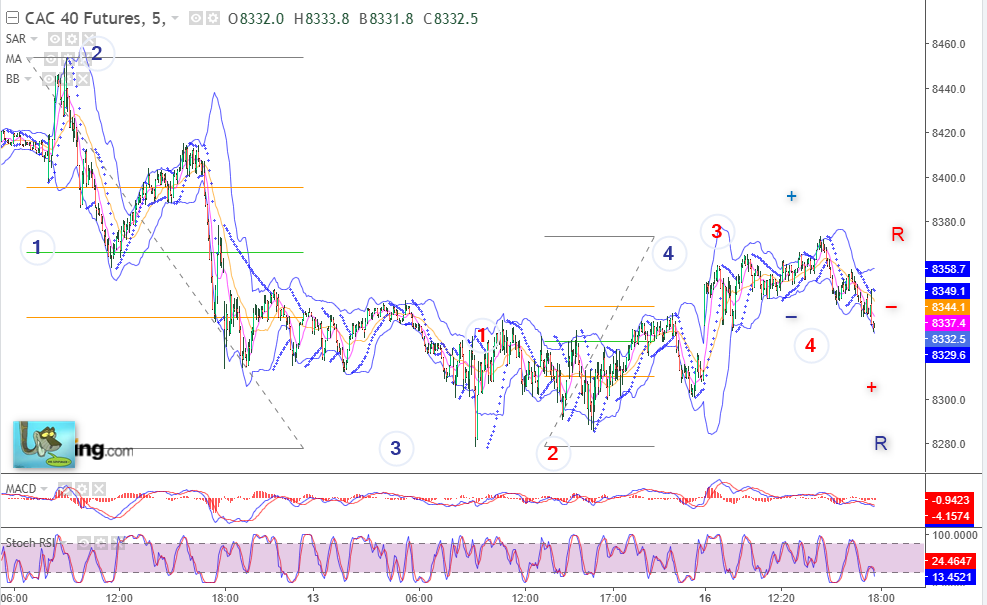This screenshot has height=605, width=987.
Task: Hide the MACD indicator with eye icon
Action: (x=64, y=489)
